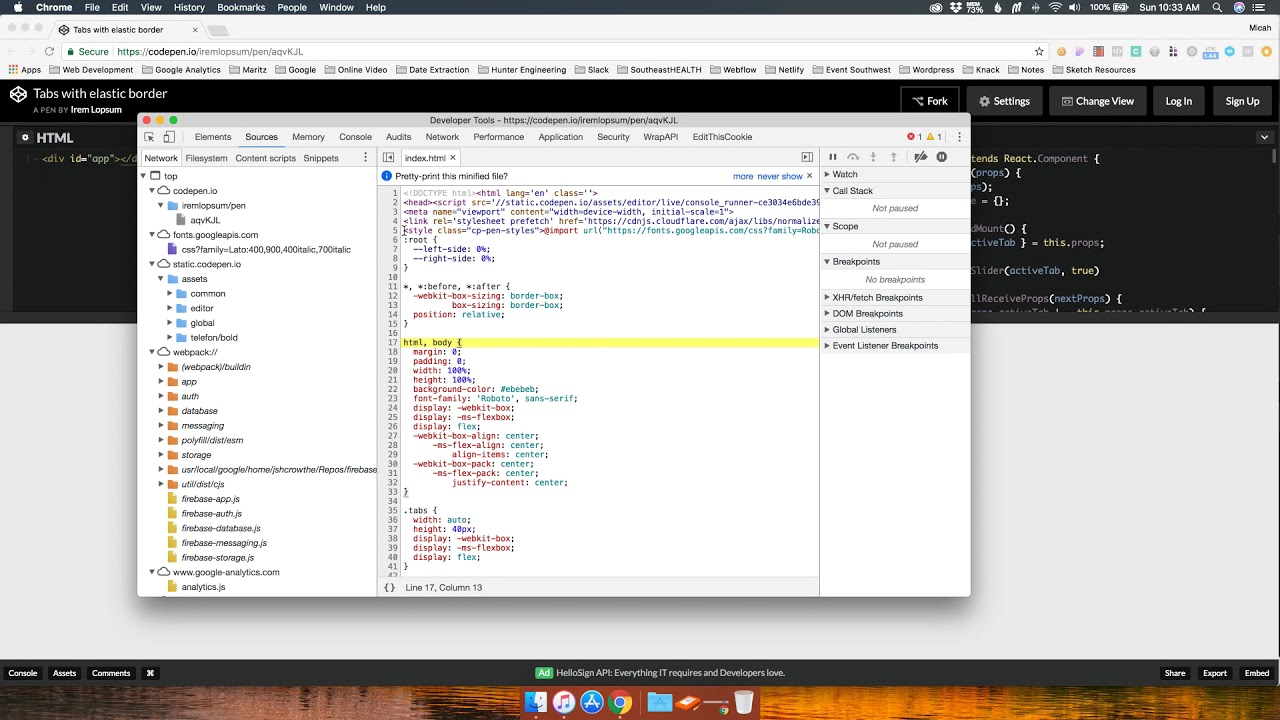Click the Log In button
Viewport: 1280px width, 720px height.
pos(1179,101)
